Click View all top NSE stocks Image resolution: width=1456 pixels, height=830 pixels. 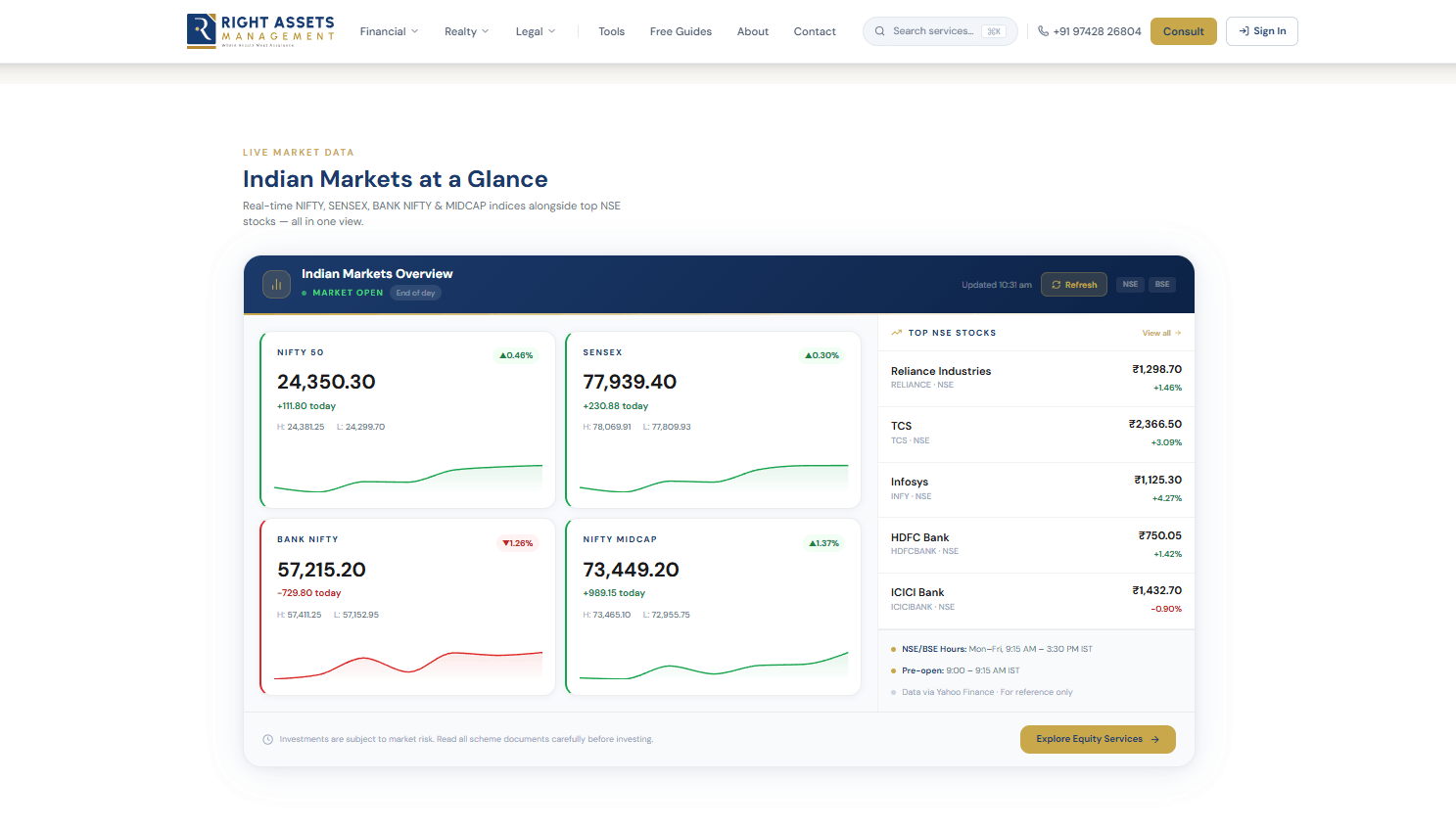tap(1161, 333)
